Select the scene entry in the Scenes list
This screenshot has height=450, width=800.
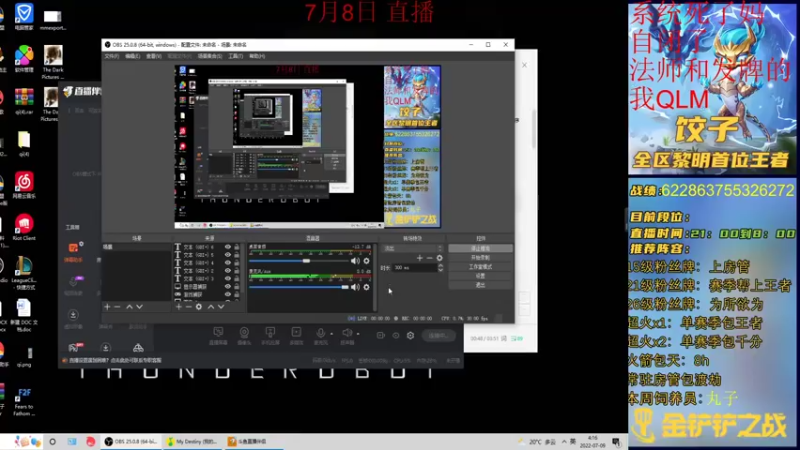(x=136, y=247)
